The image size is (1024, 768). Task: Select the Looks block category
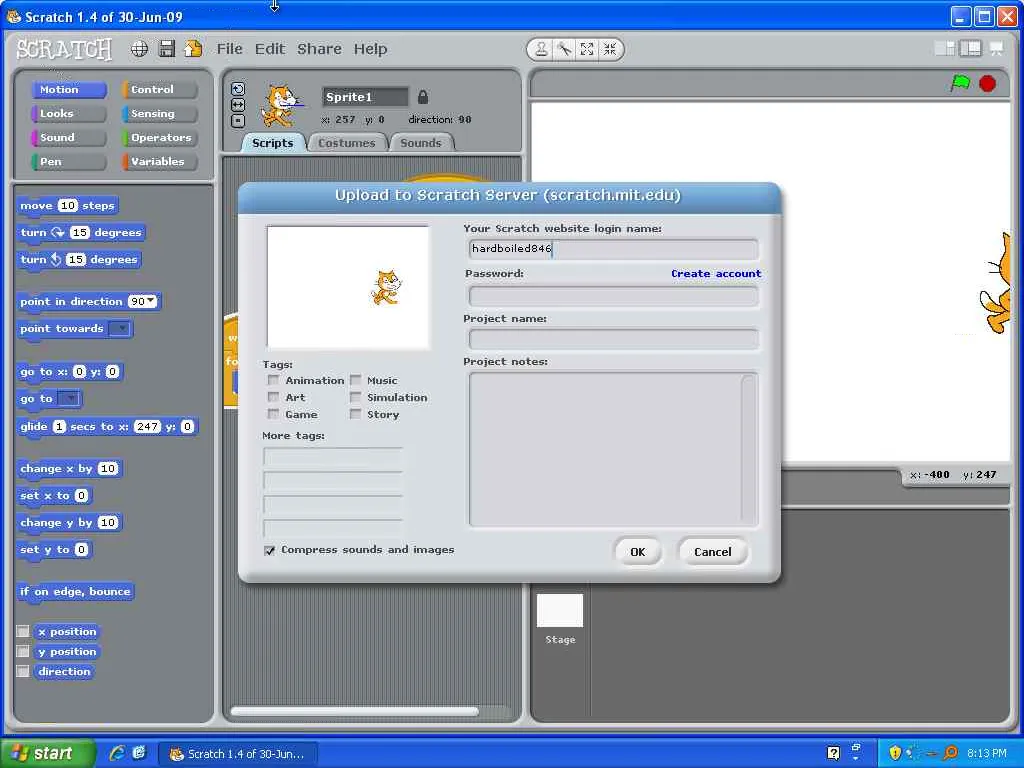(x=69, y=114)
